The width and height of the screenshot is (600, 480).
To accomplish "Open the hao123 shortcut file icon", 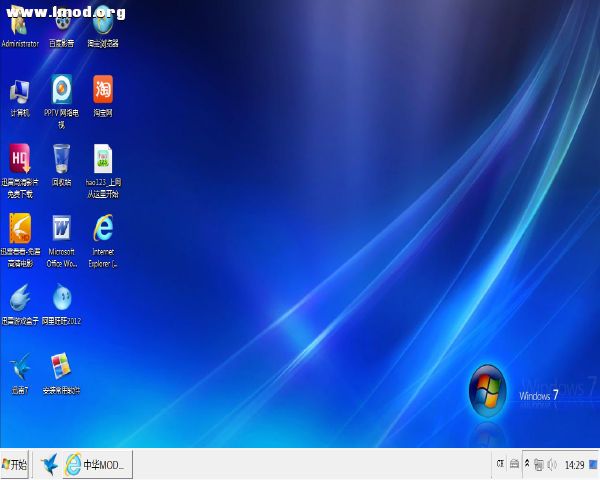I will [103, 160].
